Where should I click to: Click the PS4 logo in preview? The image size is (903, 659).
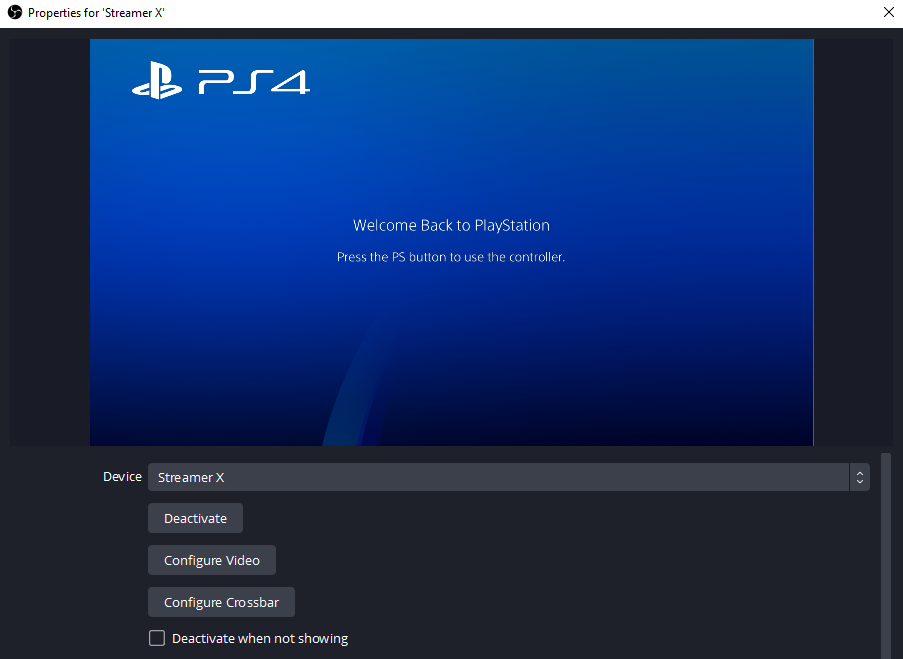click(x=221, y=81)
